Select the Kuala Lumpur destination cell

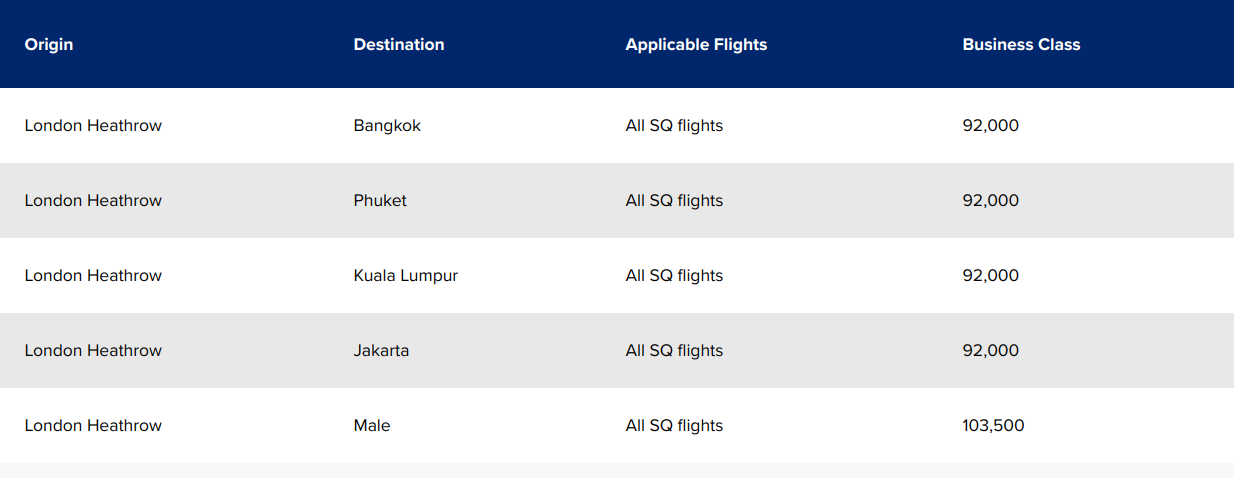point(405,276)
